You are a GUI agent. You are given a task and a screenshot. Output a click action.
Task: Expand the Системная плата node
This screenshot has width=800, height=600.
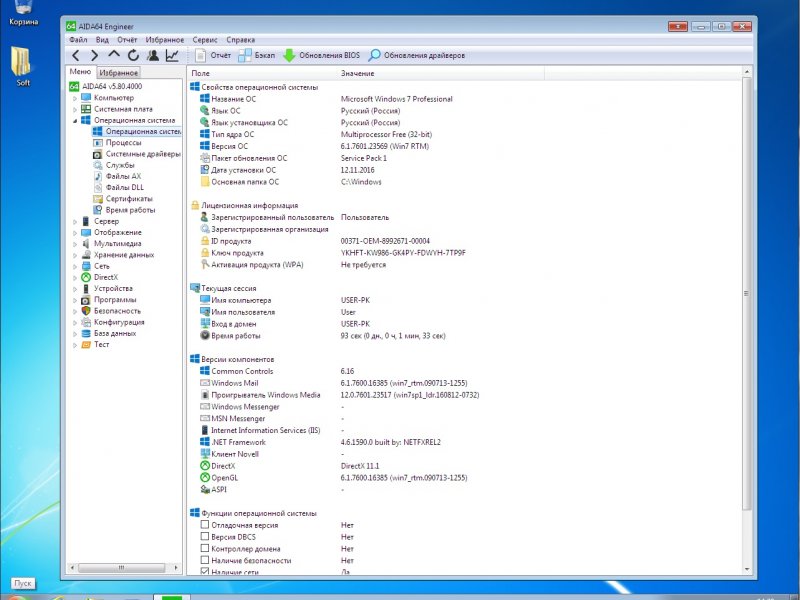75,109
